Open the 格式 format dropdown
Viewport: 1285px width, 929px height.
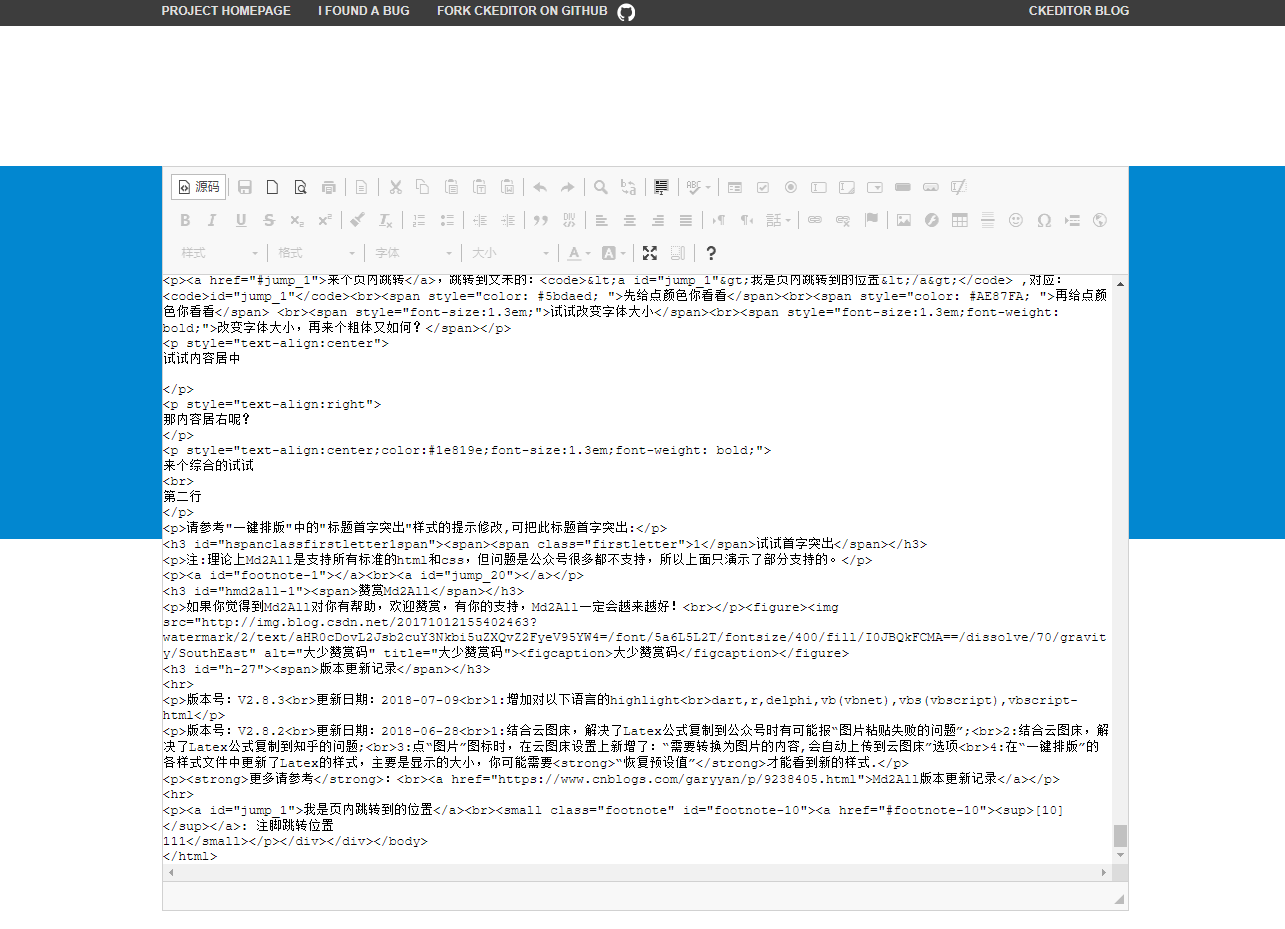[315, 253]
